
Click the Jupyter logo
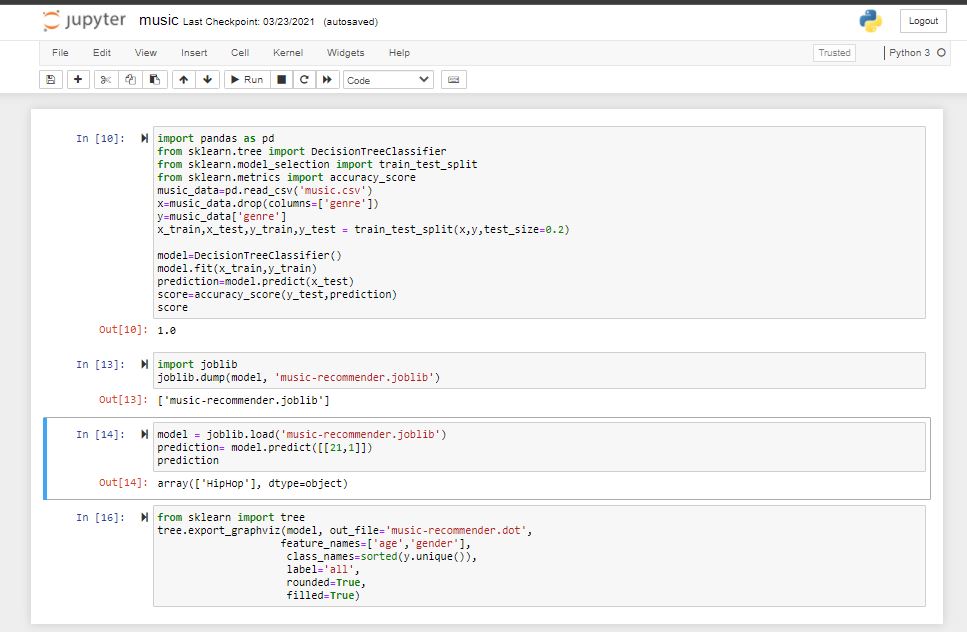click(84, 20)
